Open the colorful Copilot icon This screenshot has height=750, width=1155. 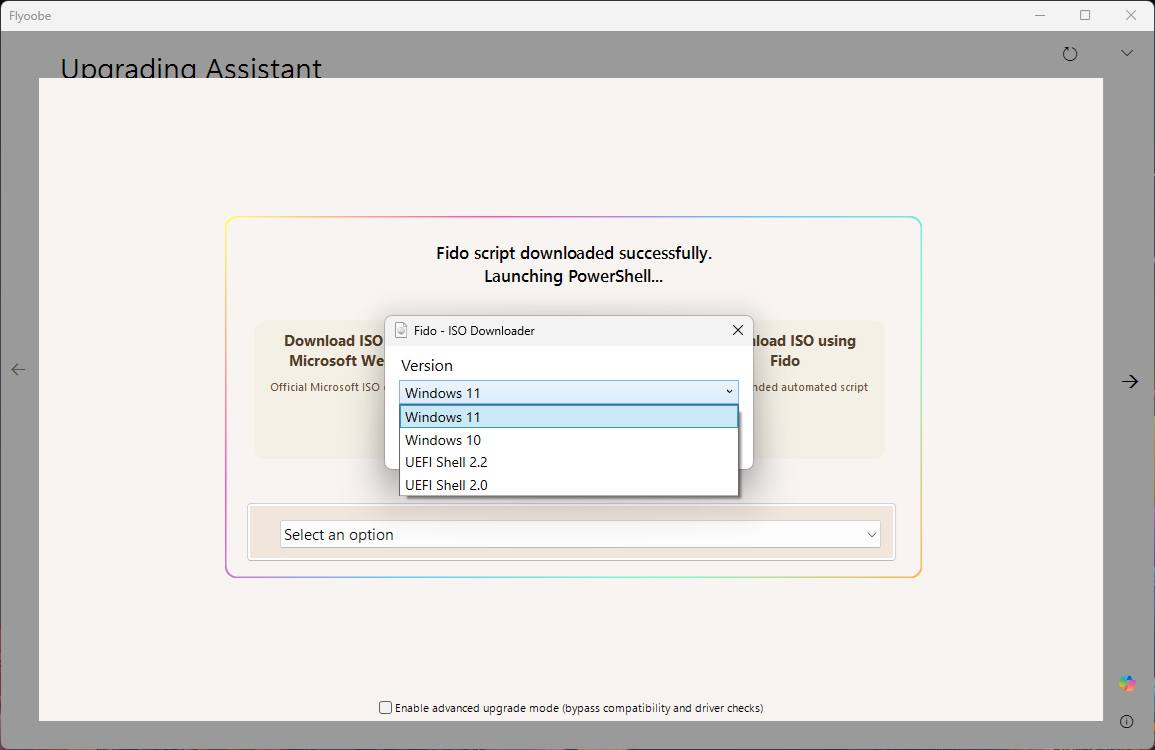1126,683
